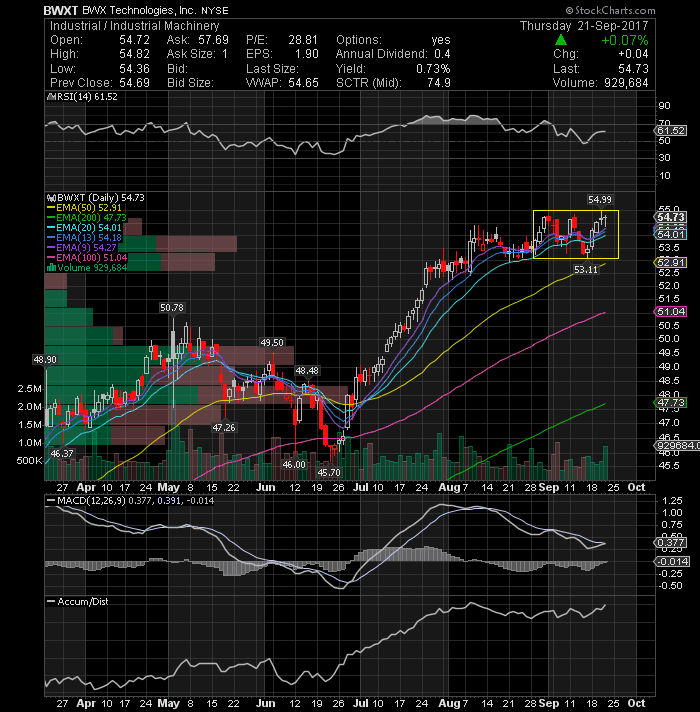Click the EMA(9) 54.27 legend entry

click(82, 247)
